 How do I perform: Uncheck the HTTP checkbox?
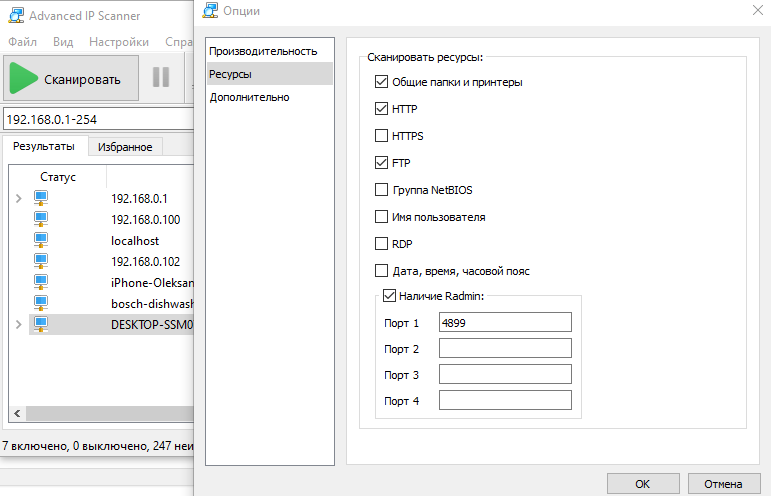(x=381, y=109)
